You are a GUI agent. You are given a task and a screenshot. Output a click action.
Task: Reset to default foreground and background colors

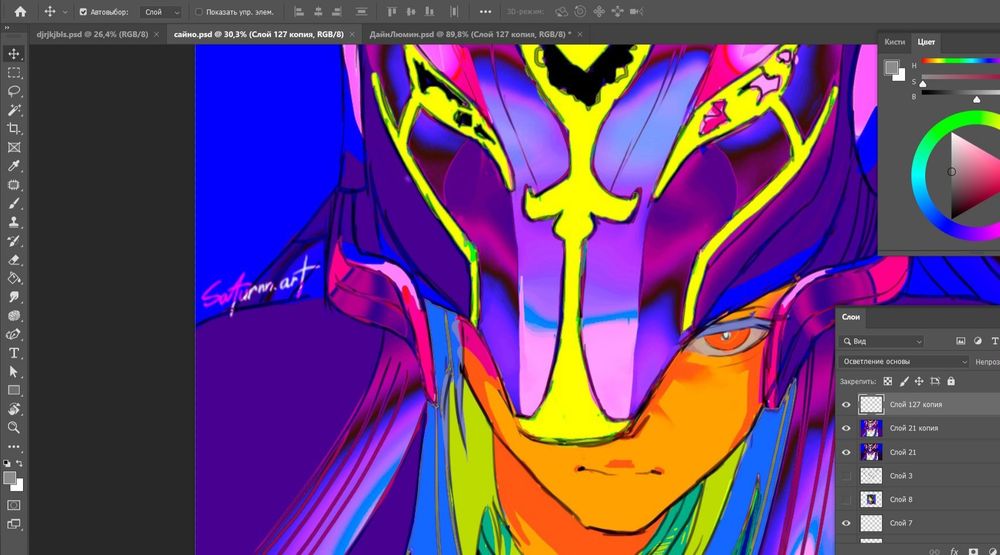coord(6,463)
